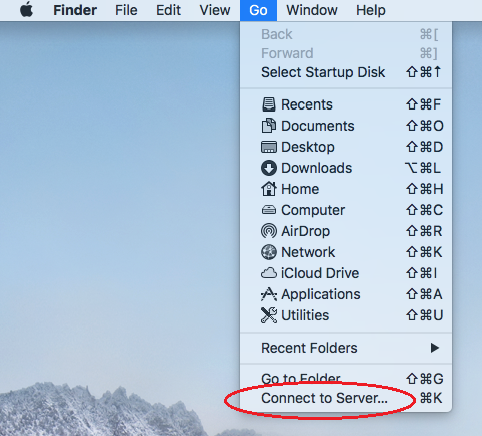482x436 pixels.
Task: Click the Network globe icon
Action: click(269, 252)
